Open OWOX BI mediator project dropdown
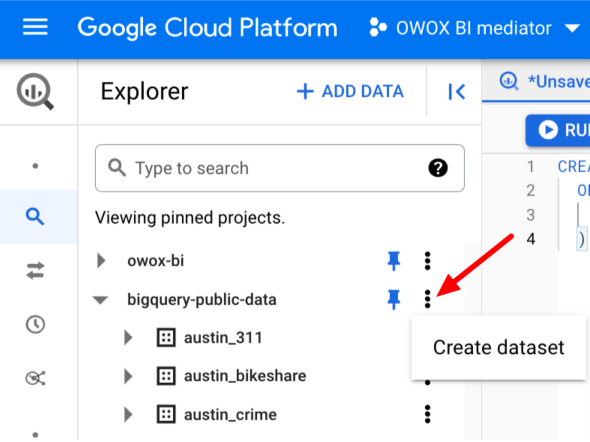 click(x=474, y=28)
